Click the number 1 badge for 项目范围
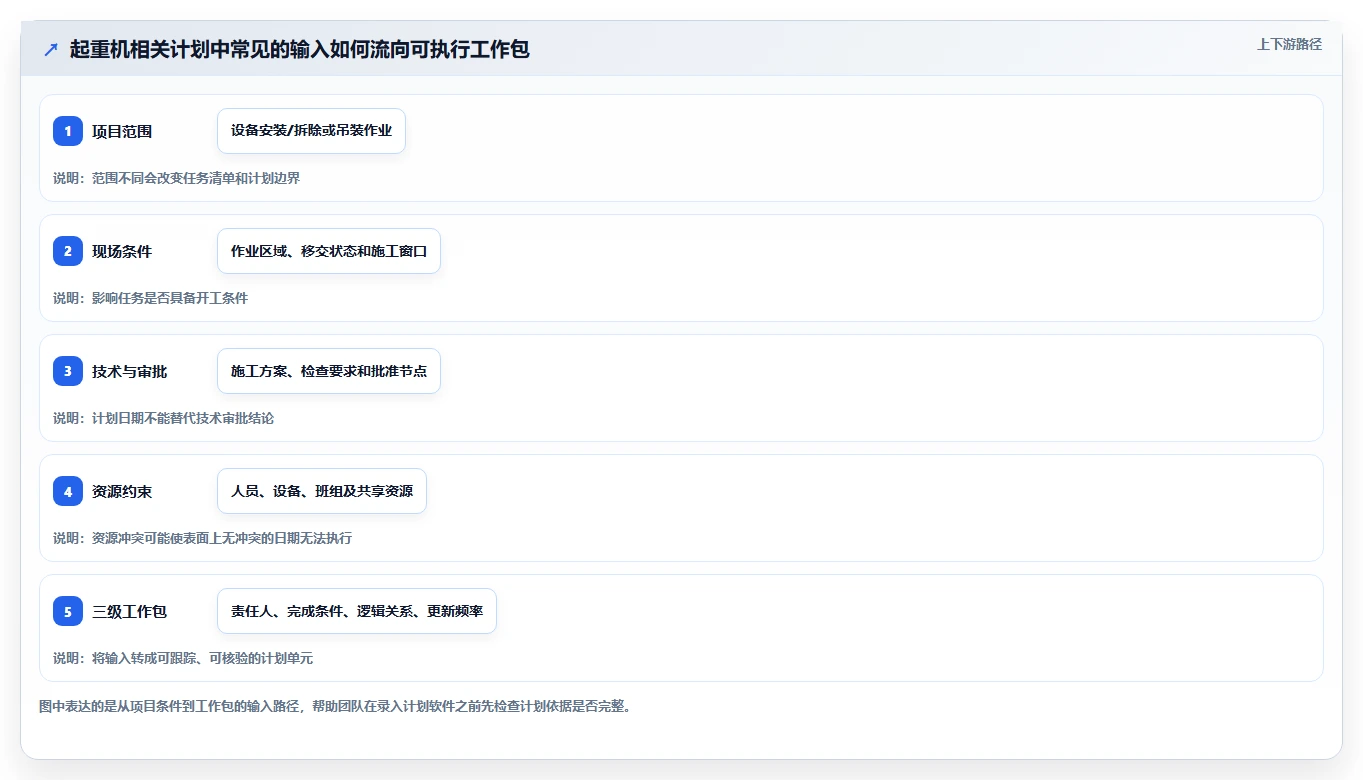This screenshot has height=780, width=1363. [68, 131]
